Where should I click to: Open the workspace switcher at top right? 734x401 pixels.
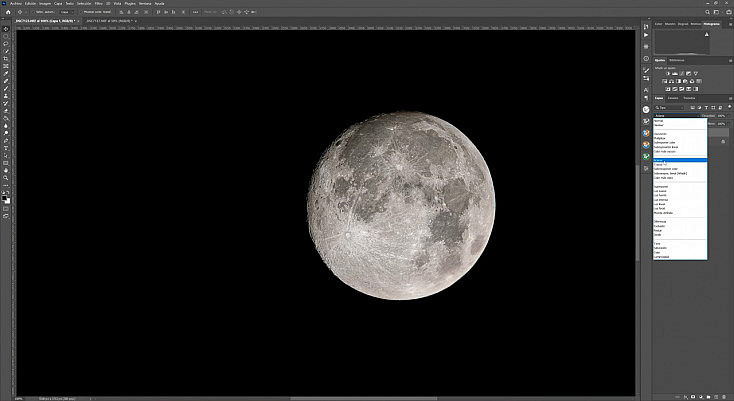(717, 12)
